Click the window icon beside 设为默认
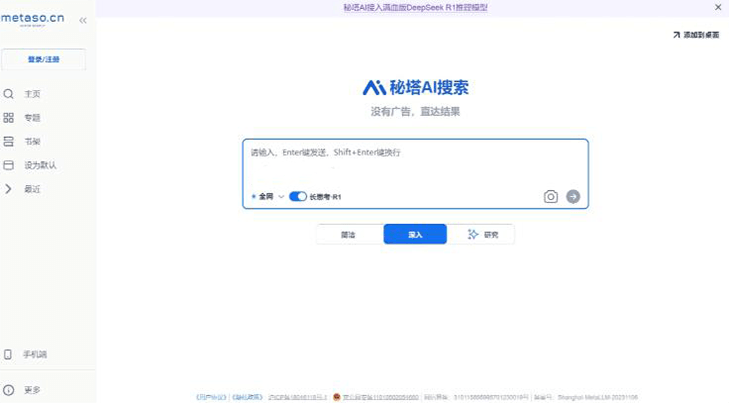729x403 pixels. pos(8,165)
